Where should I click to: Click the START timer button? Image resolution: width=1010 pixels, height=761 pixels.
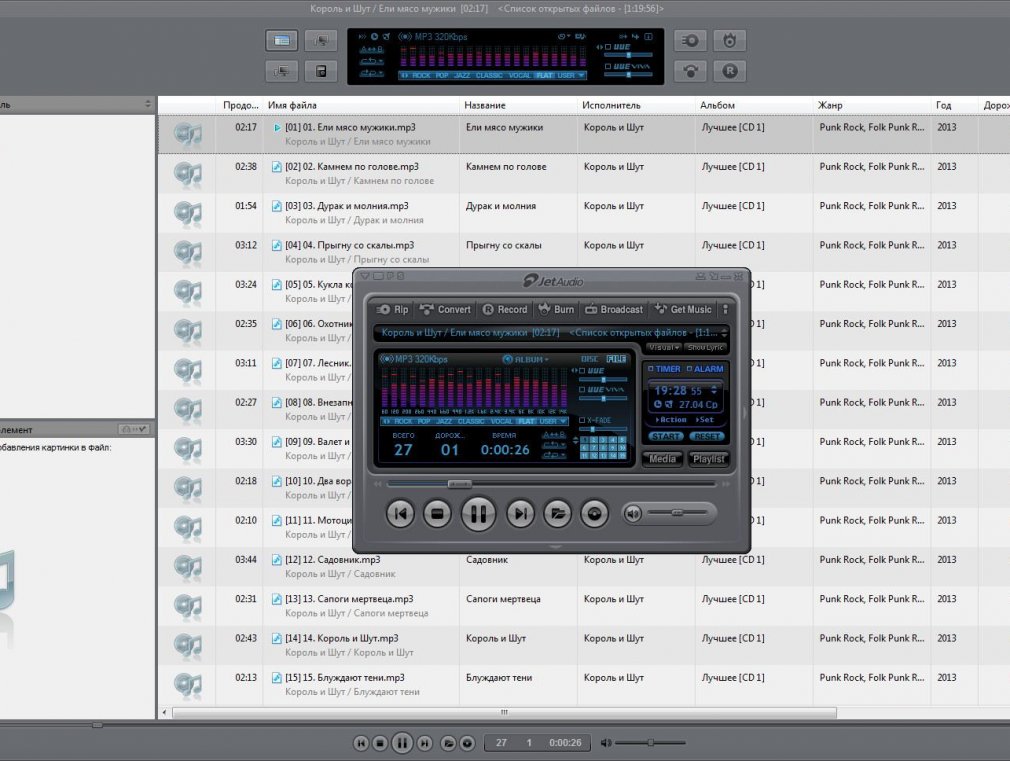tap(666, 436)
